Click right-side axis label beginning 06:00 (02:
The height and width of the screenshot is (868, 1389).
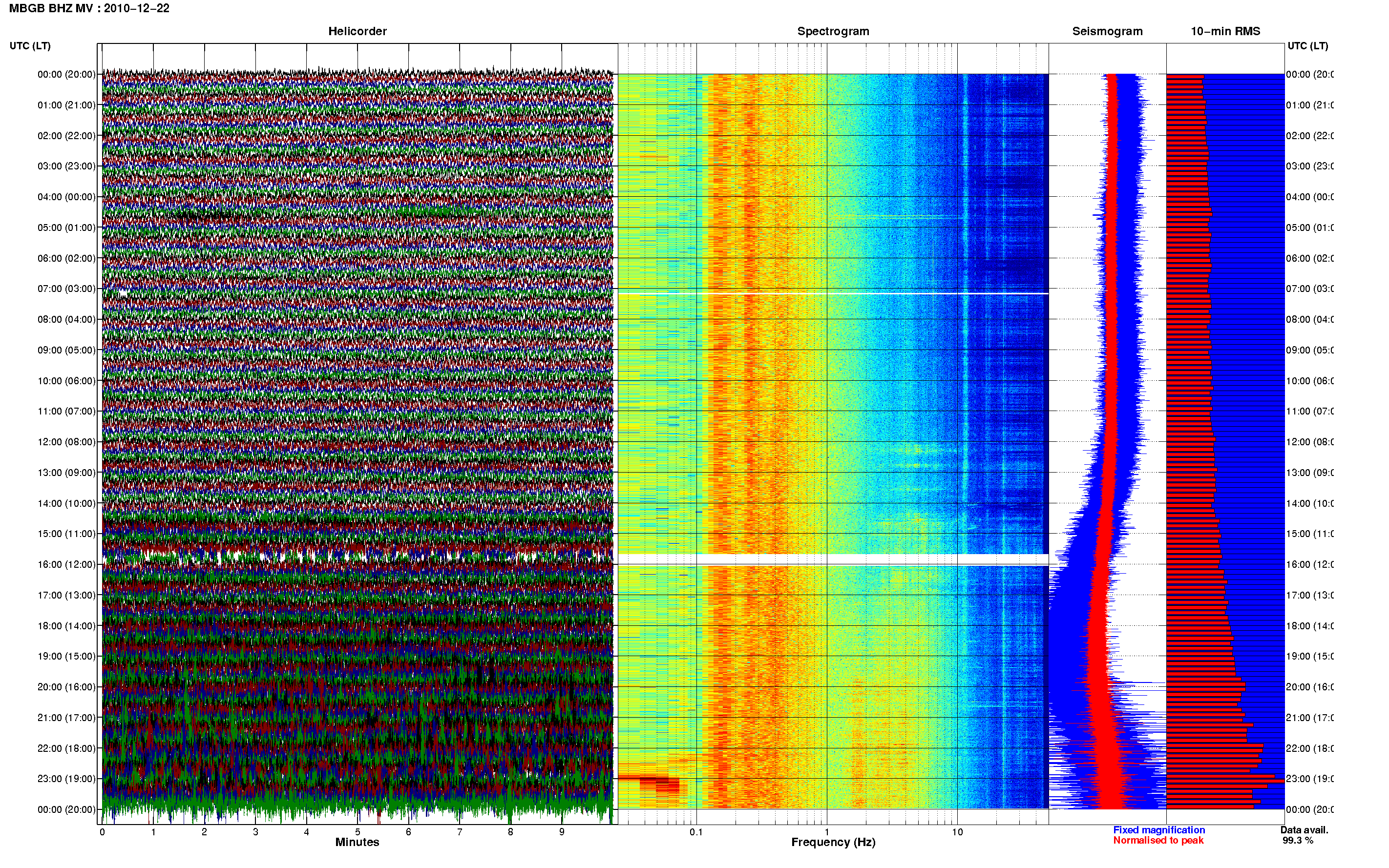click(1310, 258)
